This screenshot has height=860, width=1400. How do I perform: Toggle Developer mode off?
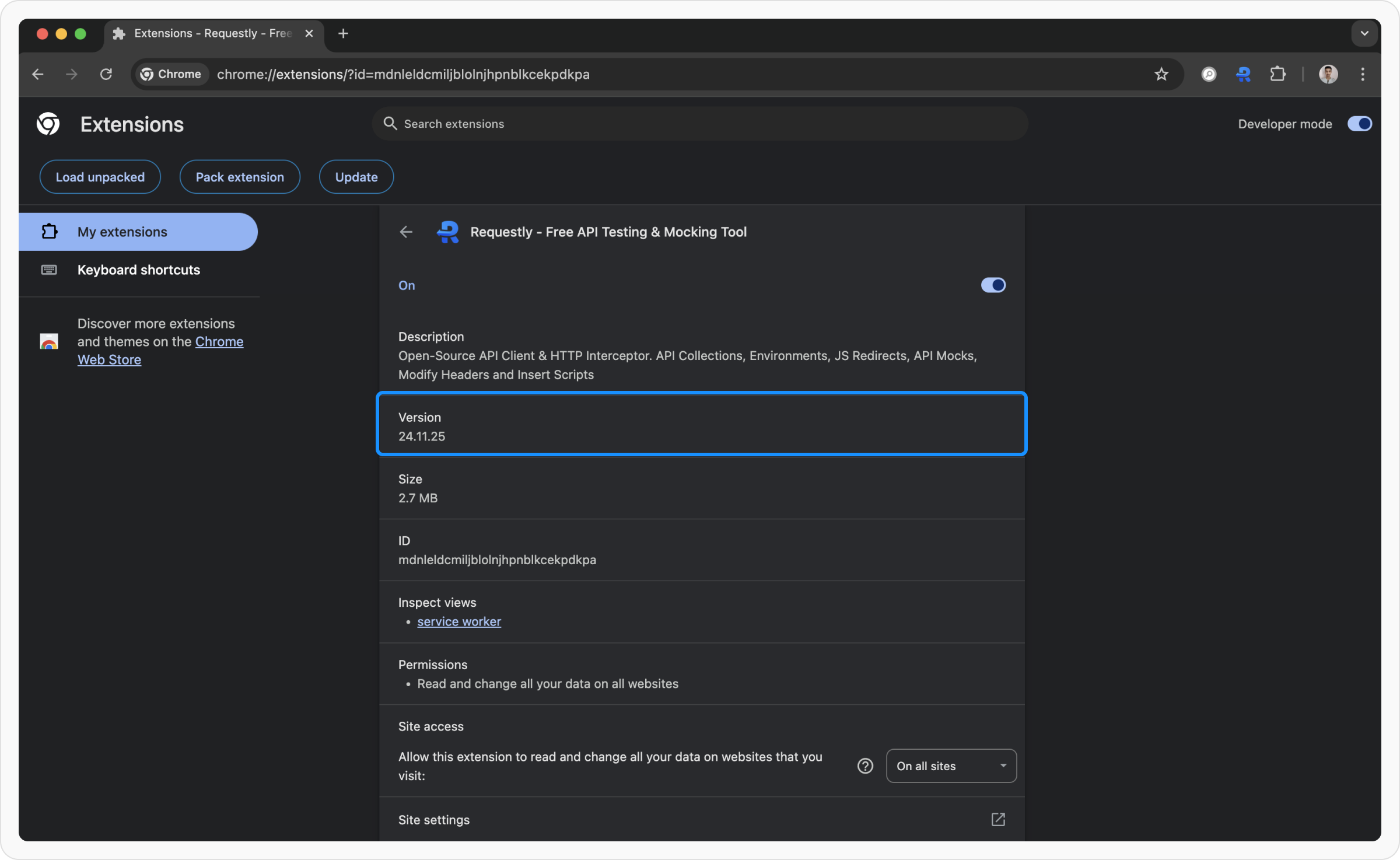(x=1359, y=124)
